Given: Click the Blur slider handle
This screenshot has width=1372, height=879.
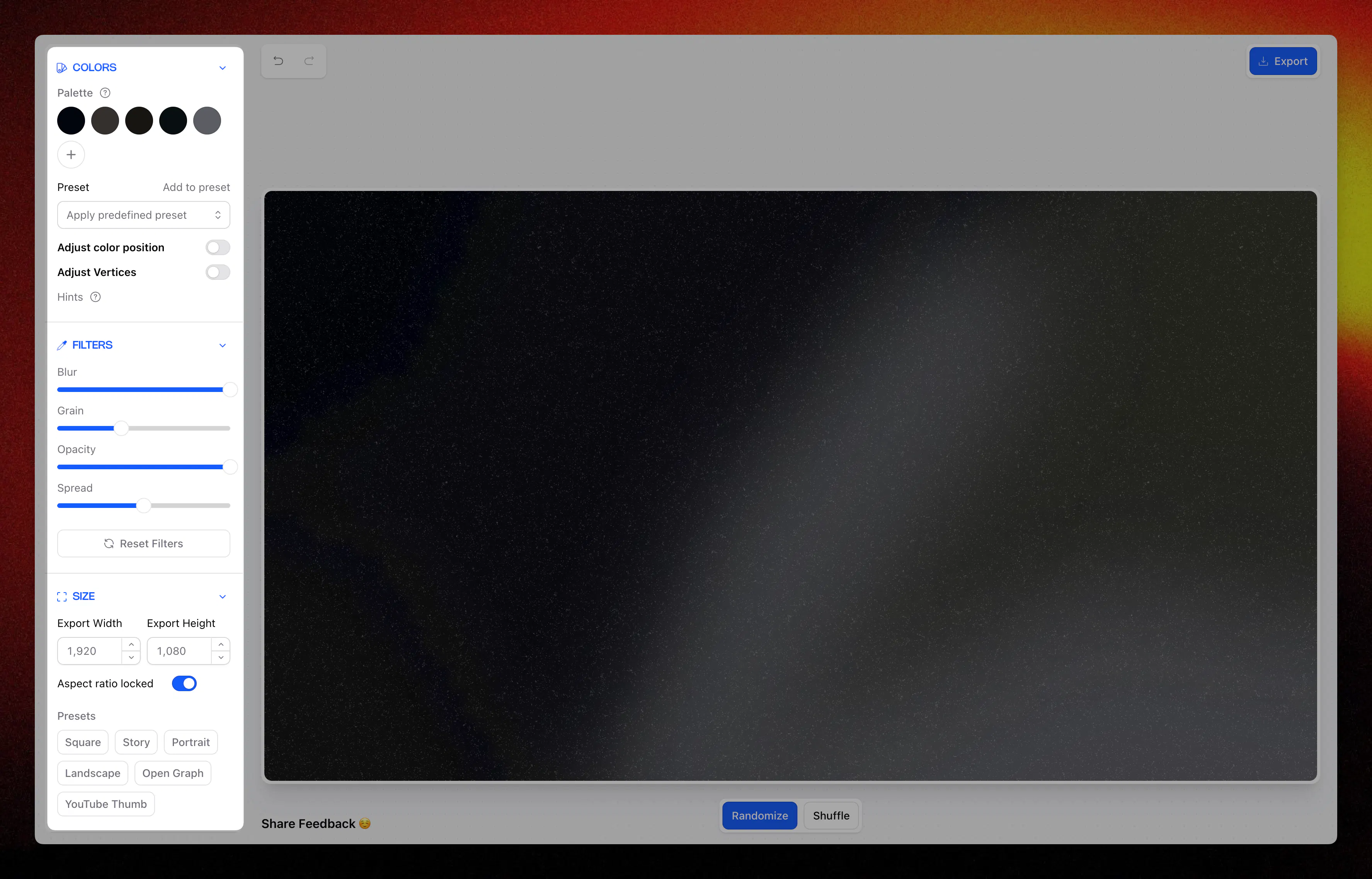Looking at the screenshot, I should 230,390.
